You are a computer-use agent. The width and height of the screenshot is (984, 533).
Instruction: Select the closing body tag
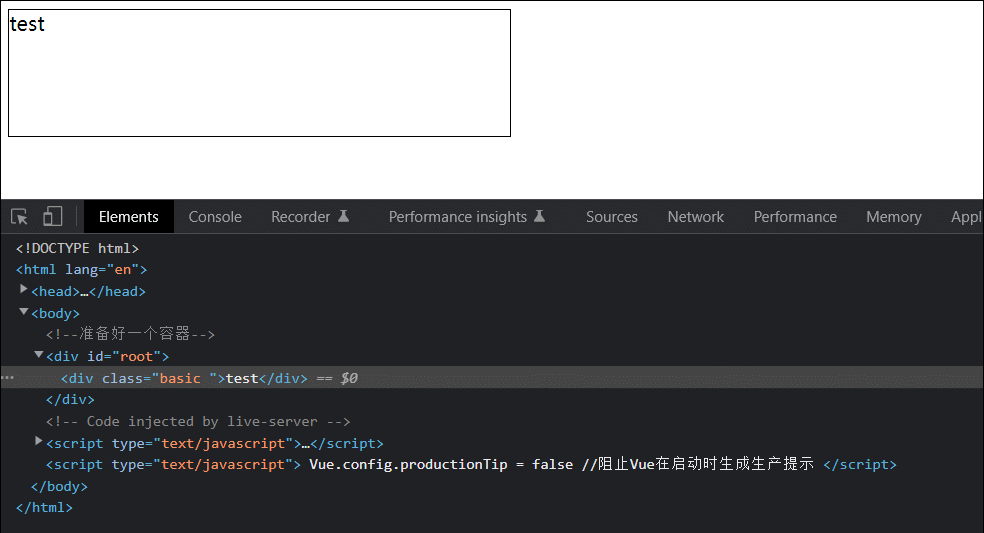(59, 487)
